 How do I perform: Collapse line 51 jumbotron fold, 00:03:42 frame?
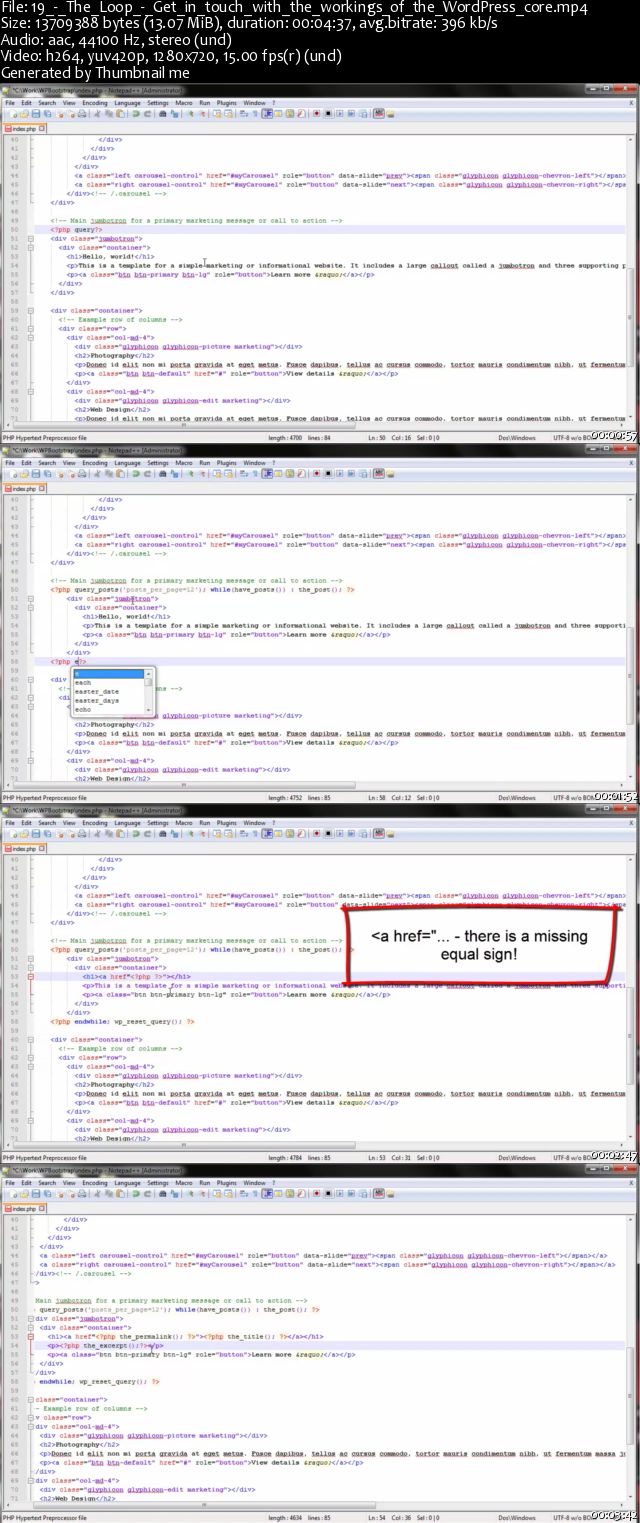pyautogui.click(x=31, y=1319)
